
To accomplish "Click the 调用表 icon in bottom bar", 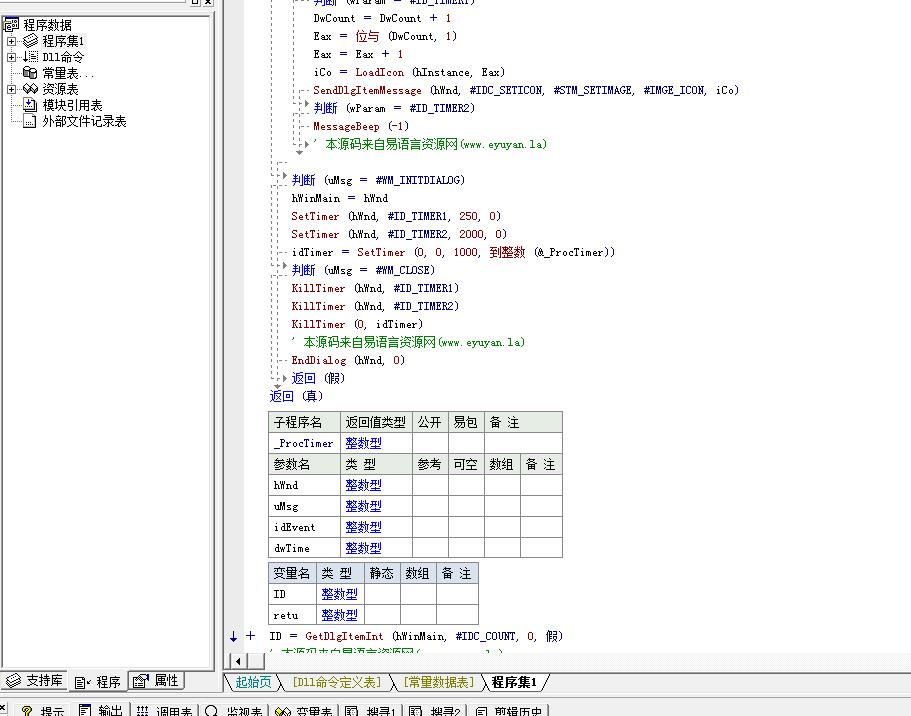I will point(142,710).
